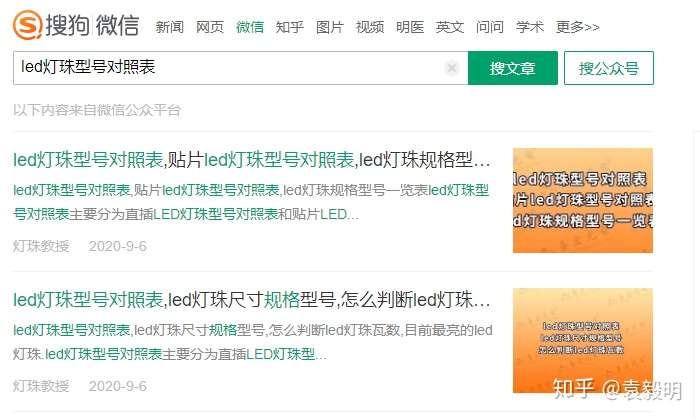Open the 视频 tab
This screenshot has height=419, width=700.
[370, 27]
